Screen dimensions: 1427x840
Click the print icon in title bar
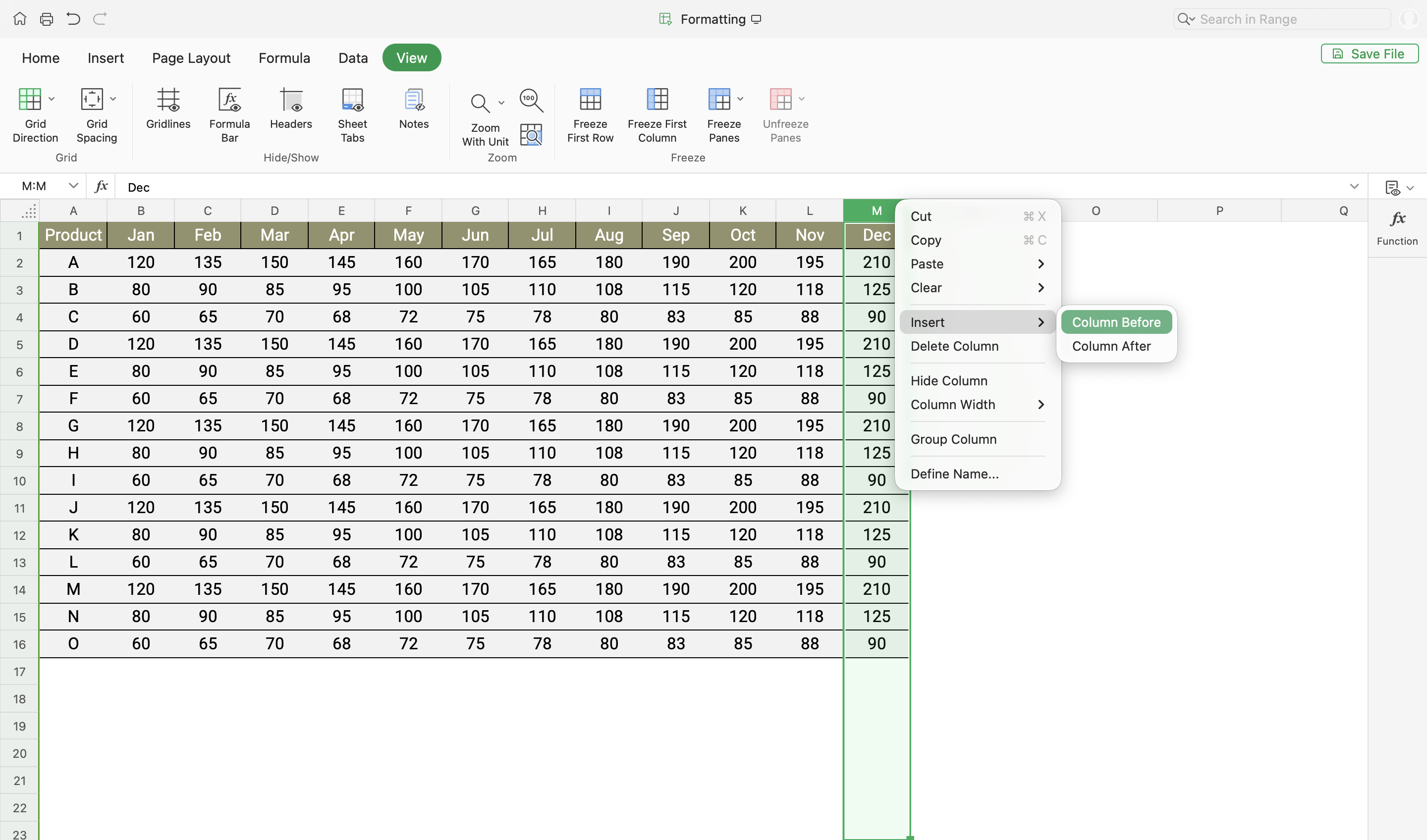tap(47, 19)
